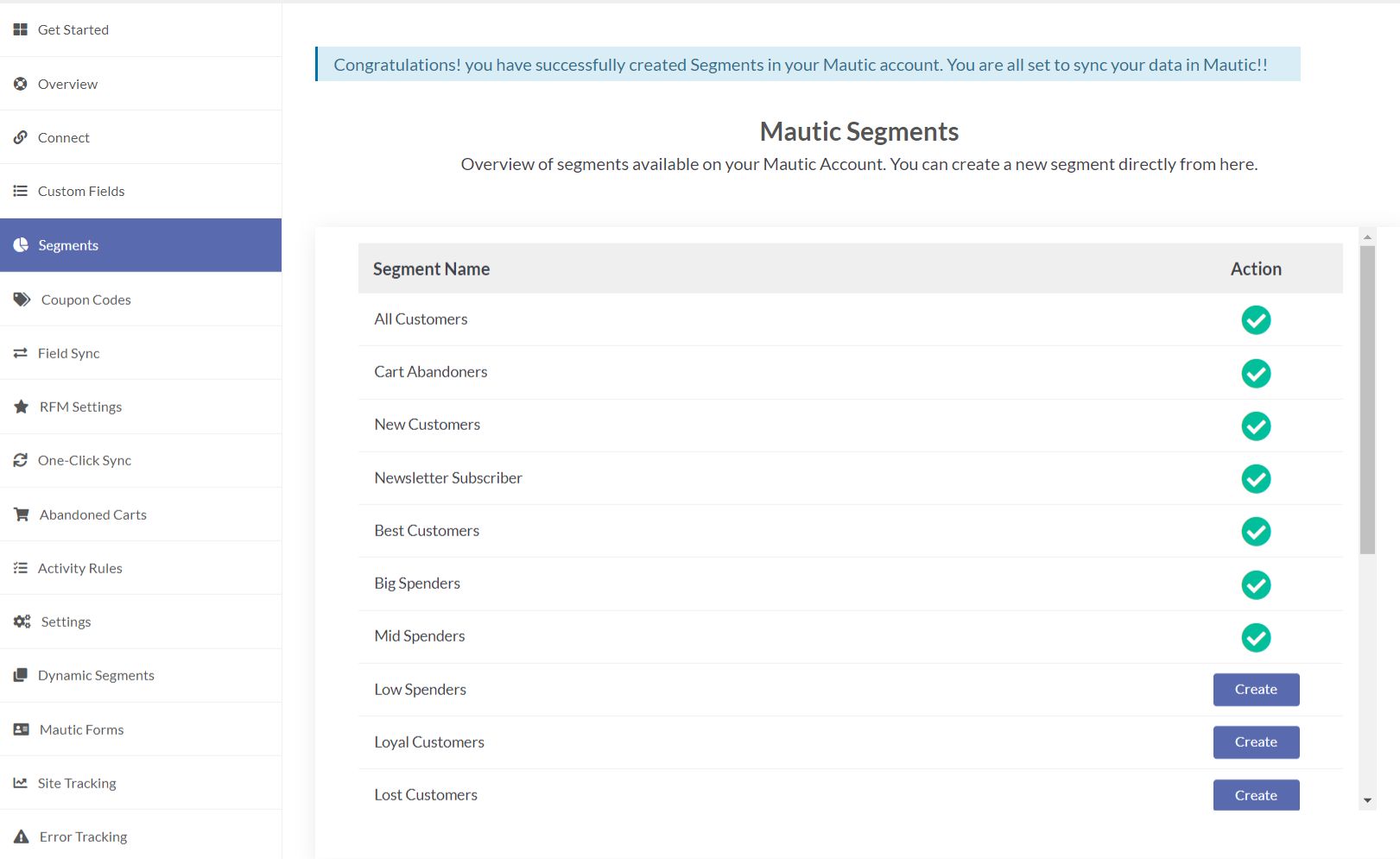This screenshot has height=859, width=1400.
Task: Click the green check for Cart Abandoners
Action: pos(1256,374)
